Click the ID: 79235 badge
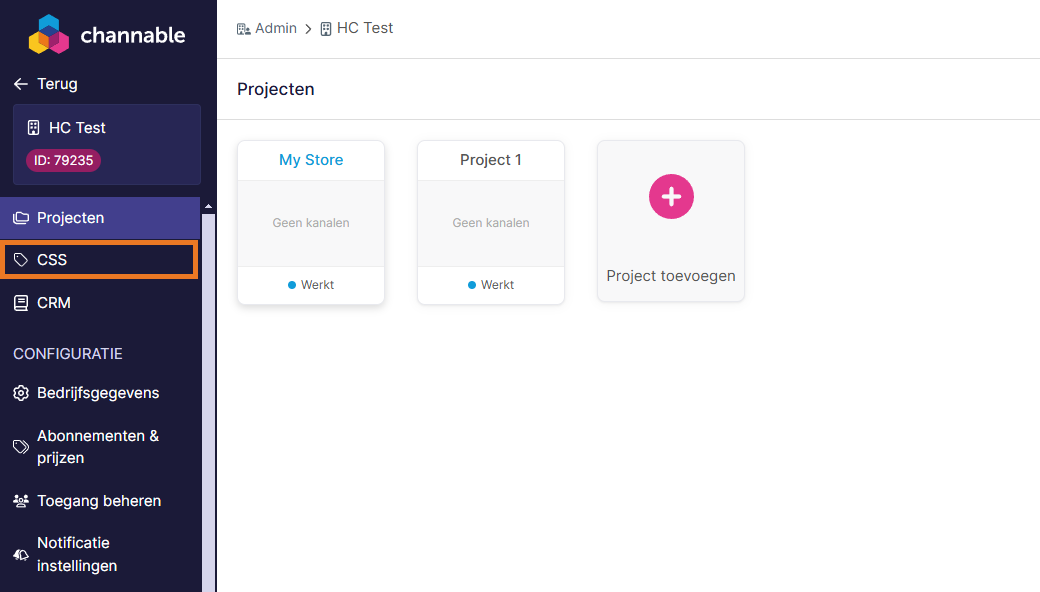Image resolution: width=1040 pixels, height=592 pixels. pyautogui.click(x=63, y=160)
